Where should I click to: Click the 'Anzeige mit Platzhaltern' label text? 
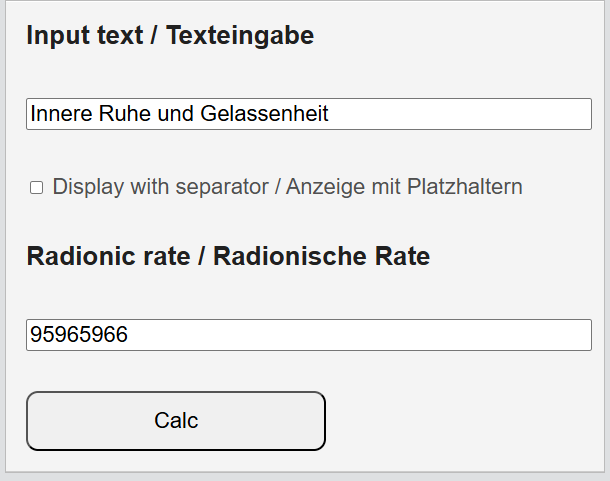point(404,187)
